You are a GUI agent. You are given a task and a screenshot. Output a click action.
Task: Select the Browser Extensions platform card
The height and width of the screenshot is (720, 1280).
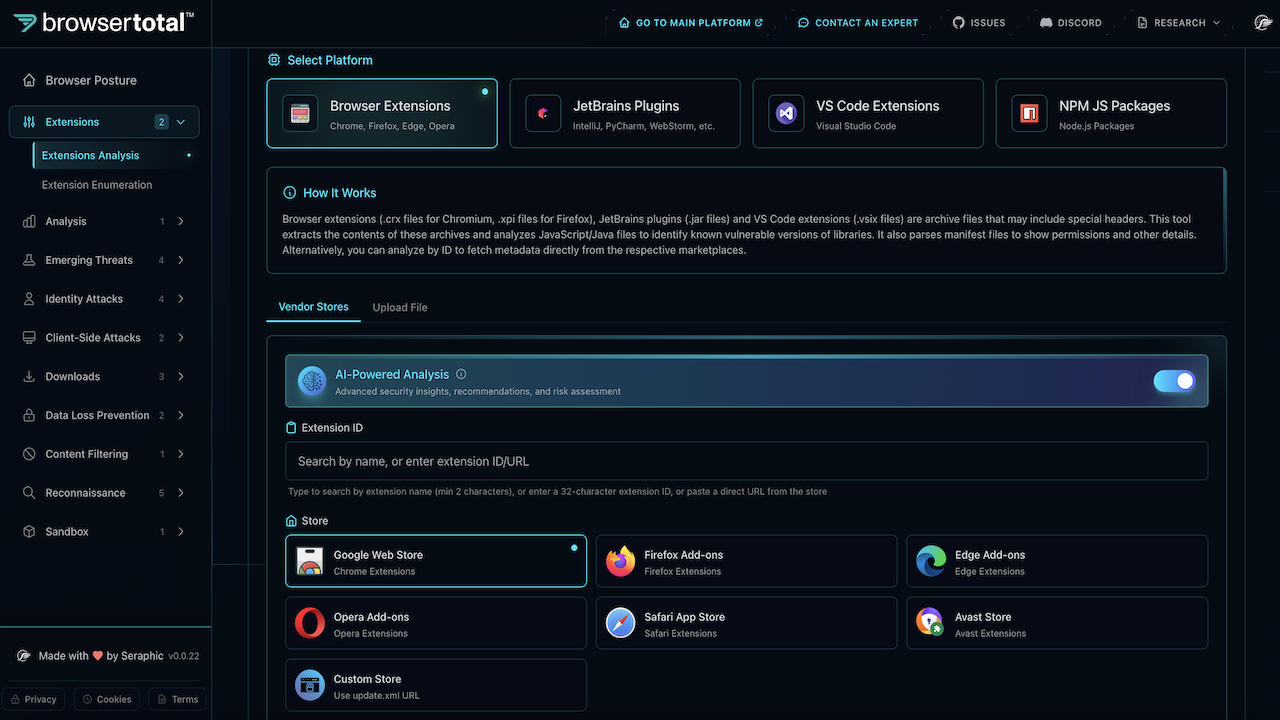pyautogui.click(x=382, y=114)
